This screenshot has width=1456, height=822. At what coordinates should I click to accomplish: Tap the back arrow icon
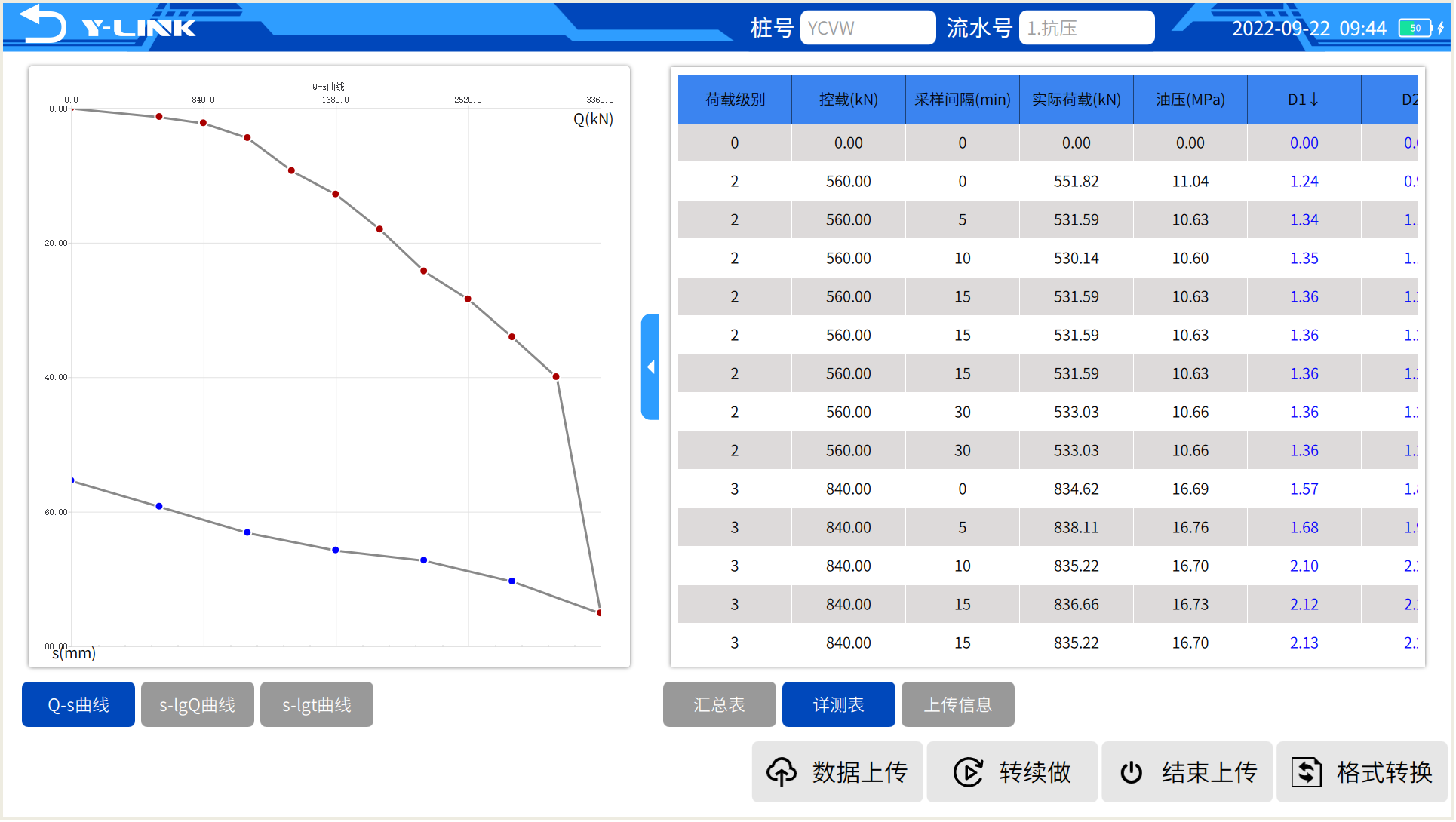[x=42, y=24]
